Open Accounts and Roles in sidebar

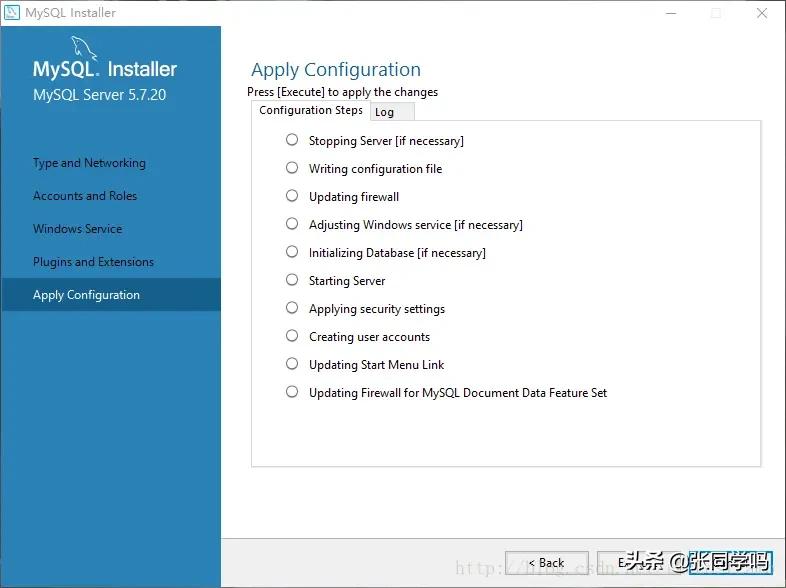[85, 196]
